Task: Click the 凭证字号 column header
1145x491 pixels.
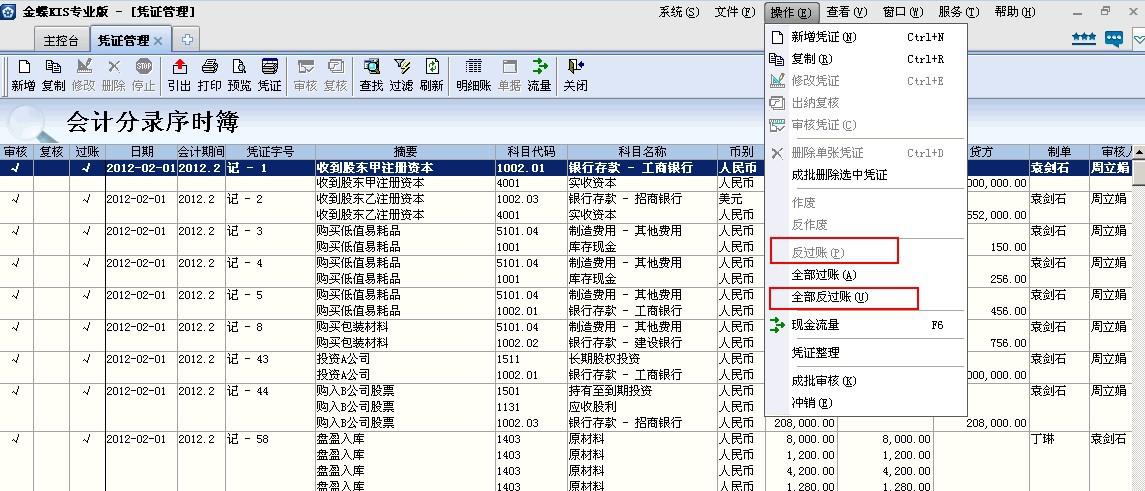Action: [x=270, y=152]
